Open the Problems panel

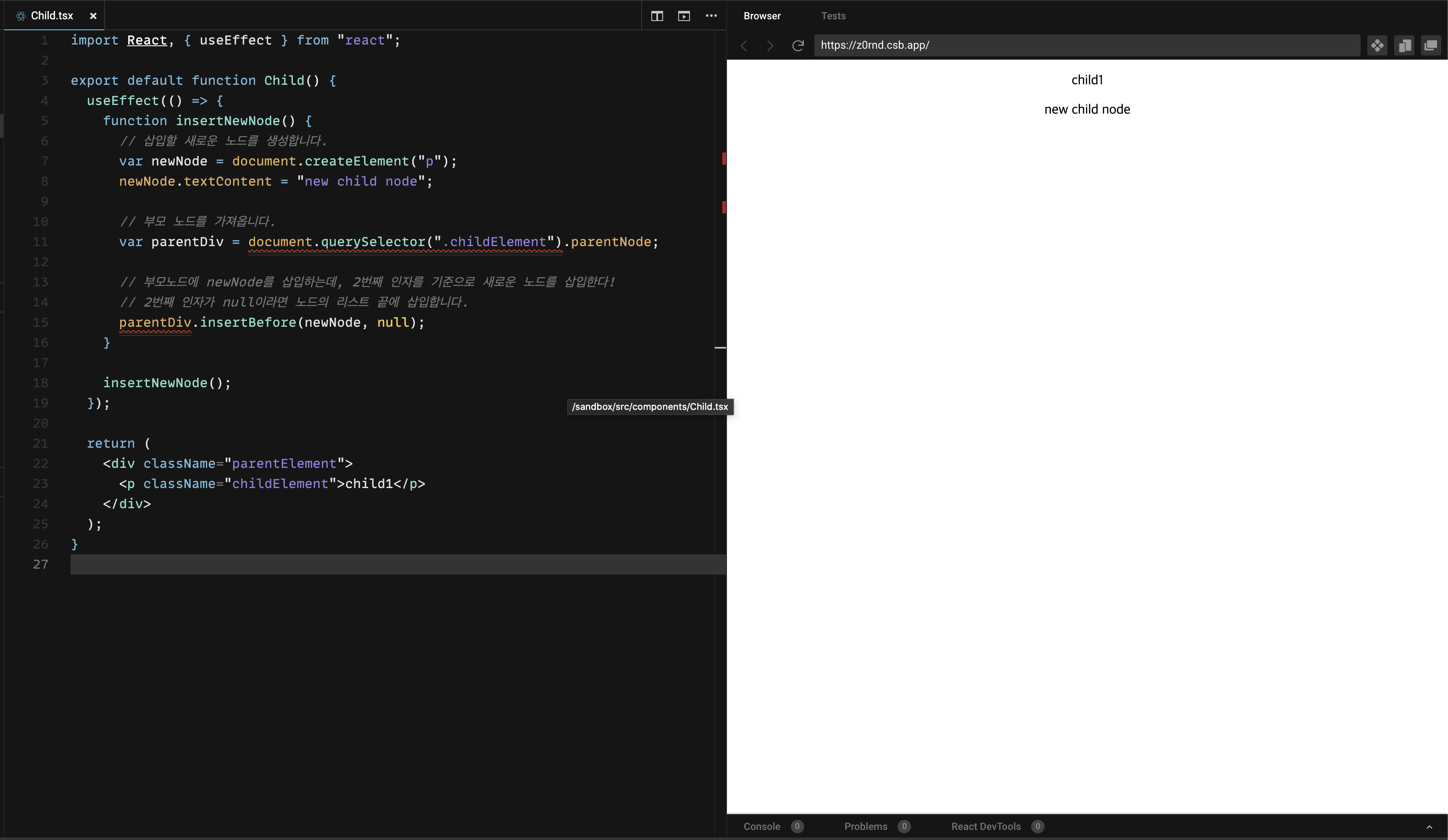coord(865,826)
